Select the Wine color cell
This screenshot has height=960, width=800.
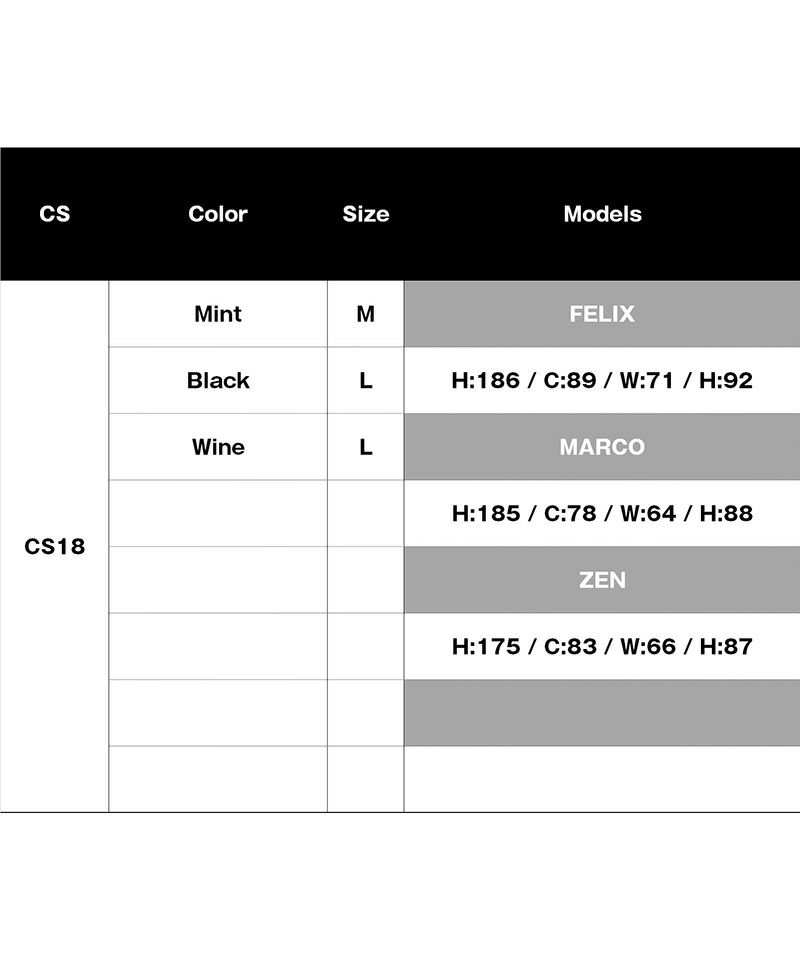[x=217, y=447]
